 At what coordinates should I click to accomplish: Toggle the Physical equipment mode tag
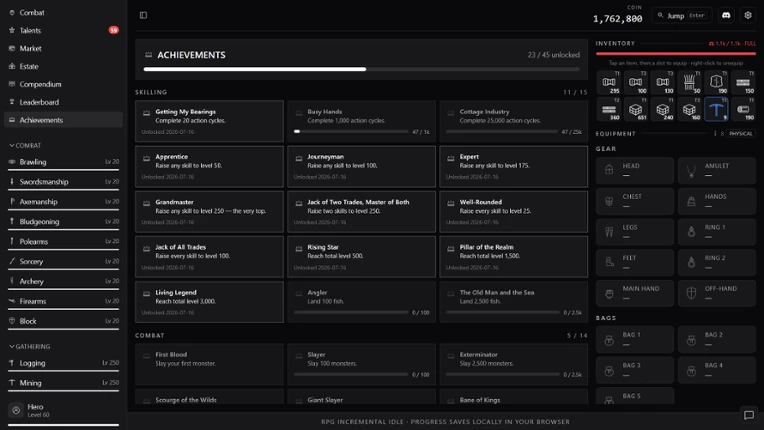[741, 133]
